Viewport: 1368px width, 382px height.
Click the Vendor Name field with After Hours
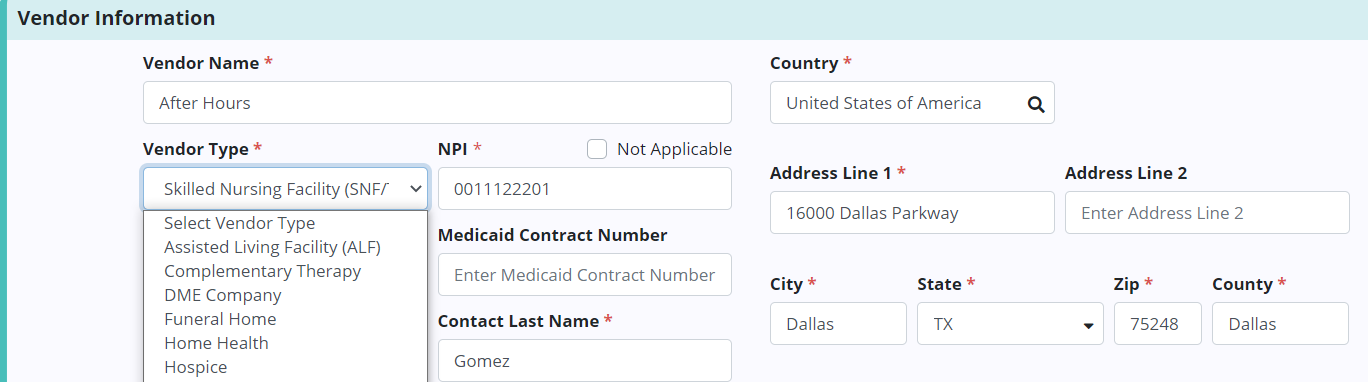437,103
